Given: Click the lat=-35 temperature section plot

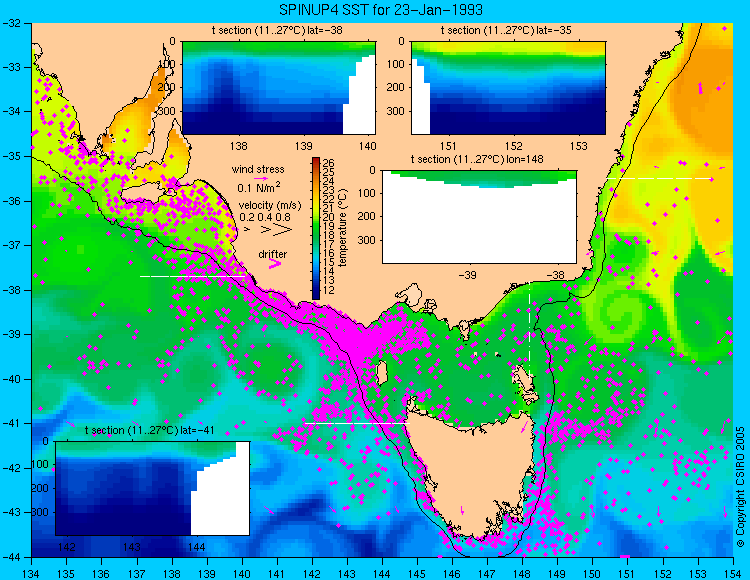Looking at the screenshot, I should 508,88.
